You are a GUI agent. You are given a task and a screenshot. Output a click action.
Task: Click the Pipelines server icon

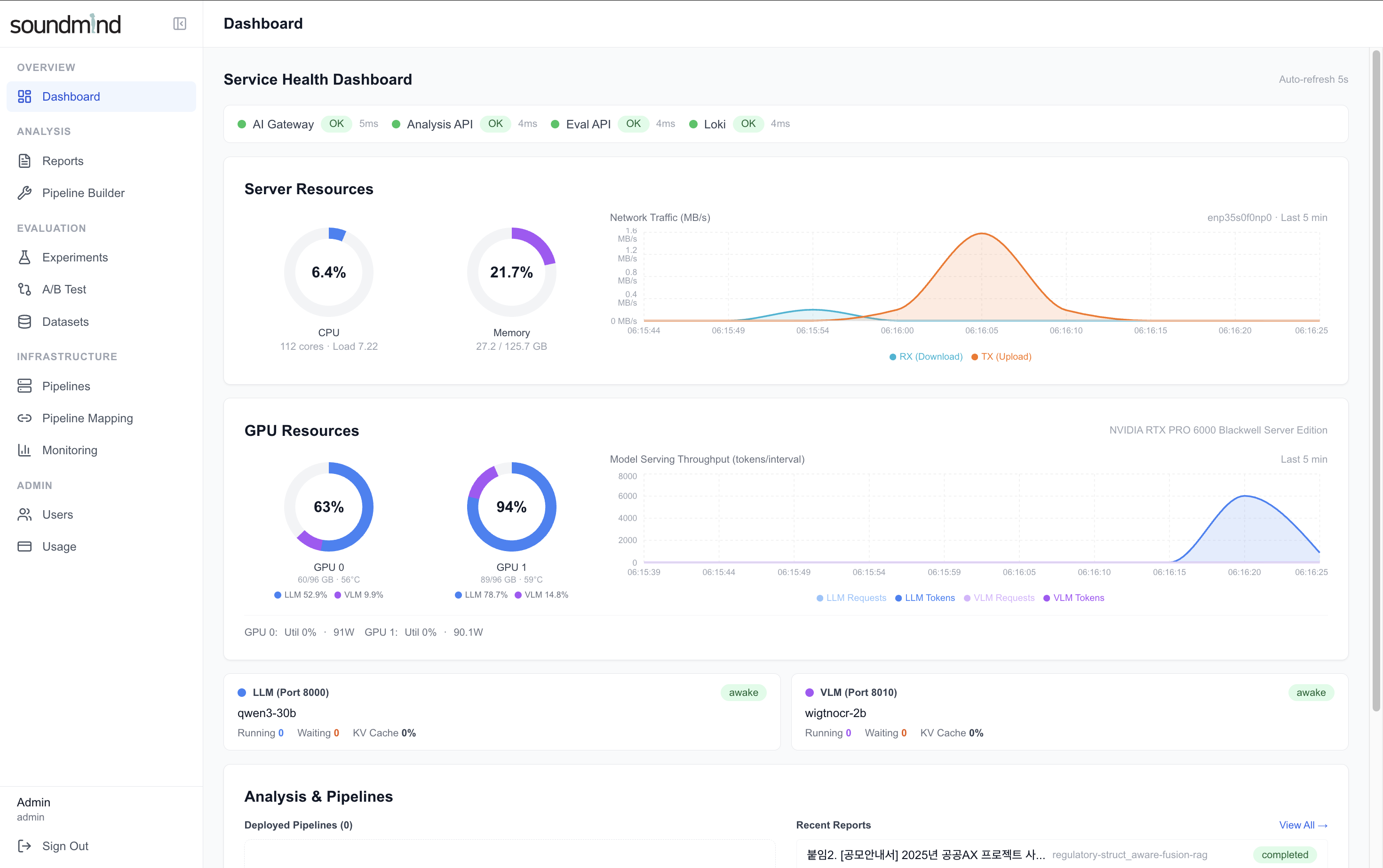pos(24,386)
